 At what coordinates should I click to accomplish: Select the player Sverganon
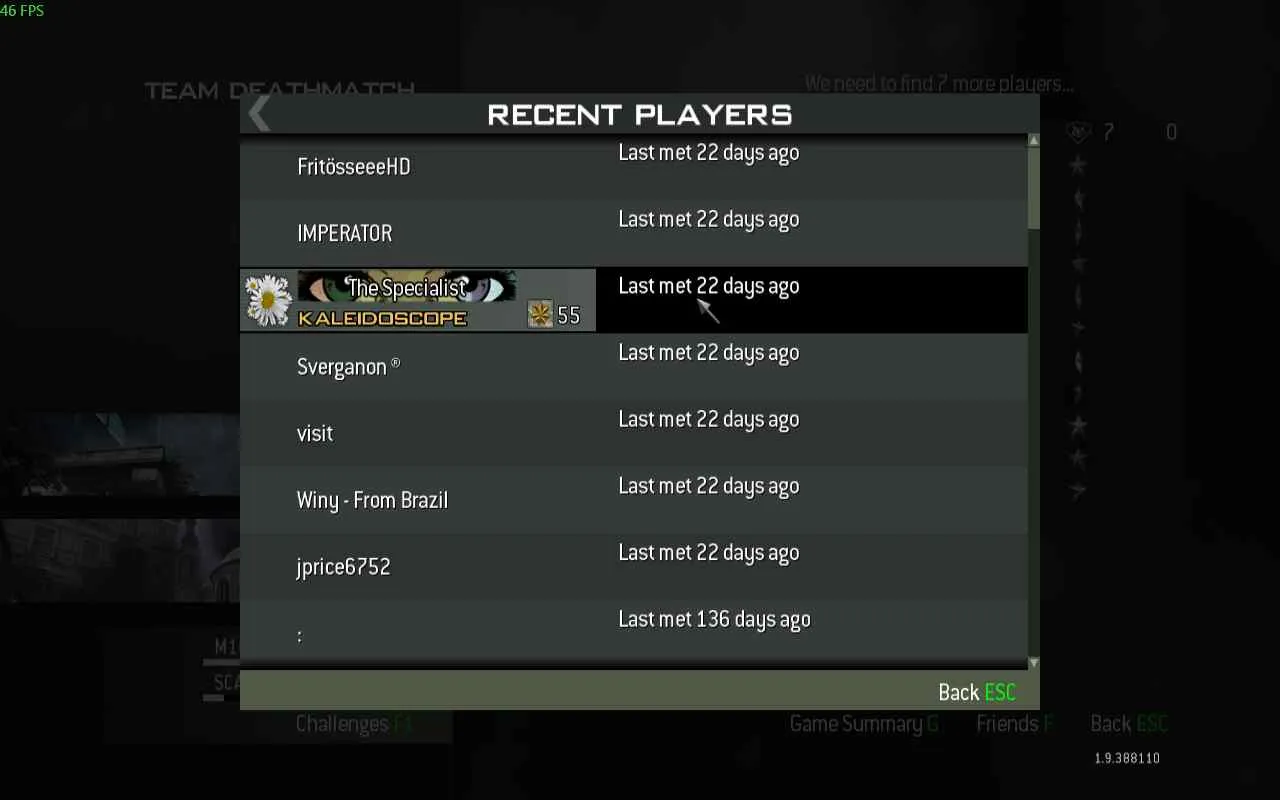[633, 366]
